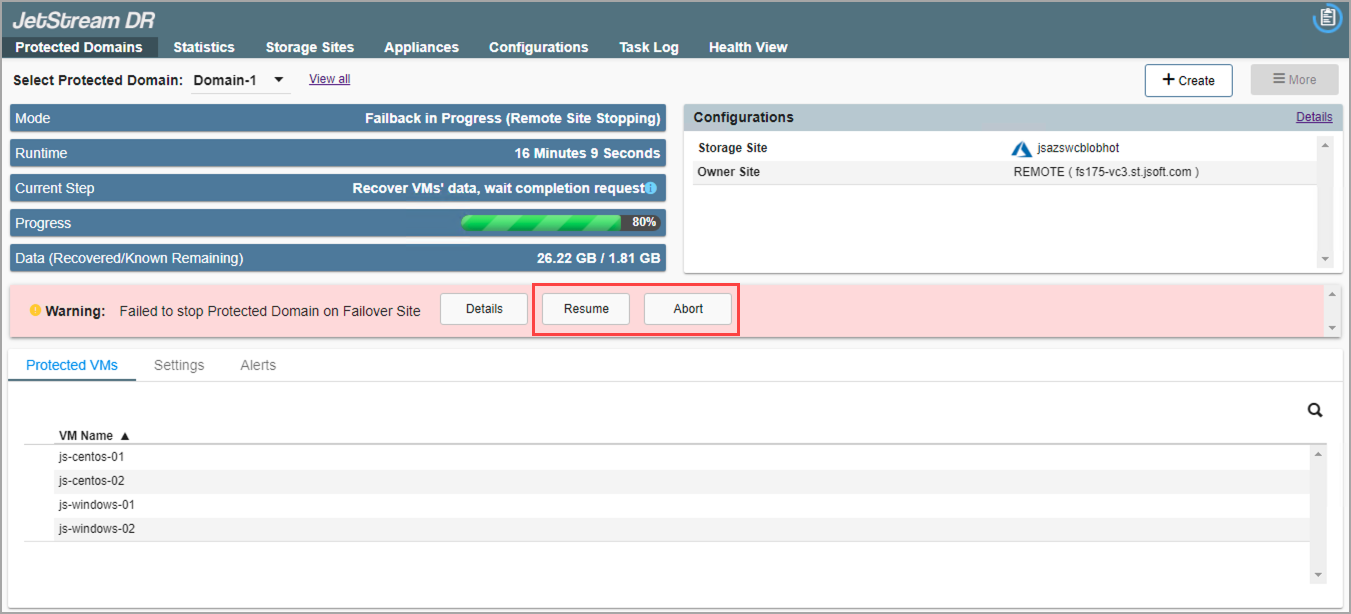Select the js-windows-01 VM row
Image resolution: width=1351 pixels, height=614 pixels.
[97, 505]
